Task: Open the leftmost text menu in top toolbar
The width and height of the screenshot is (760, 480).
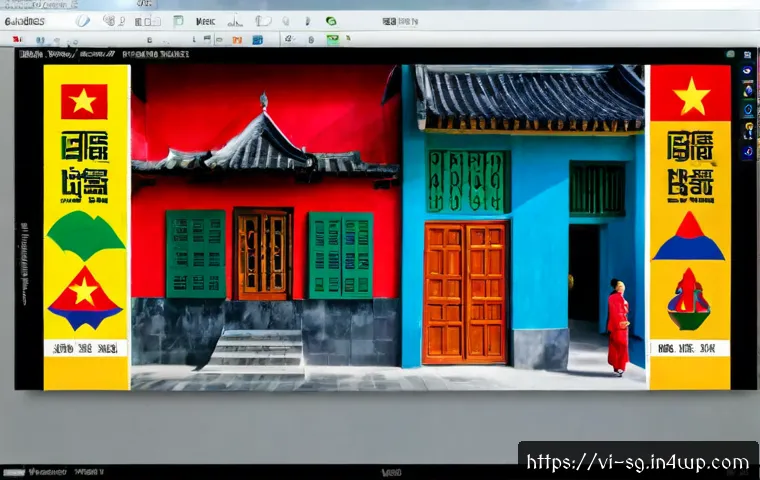Action: click(x=25, y=21)
